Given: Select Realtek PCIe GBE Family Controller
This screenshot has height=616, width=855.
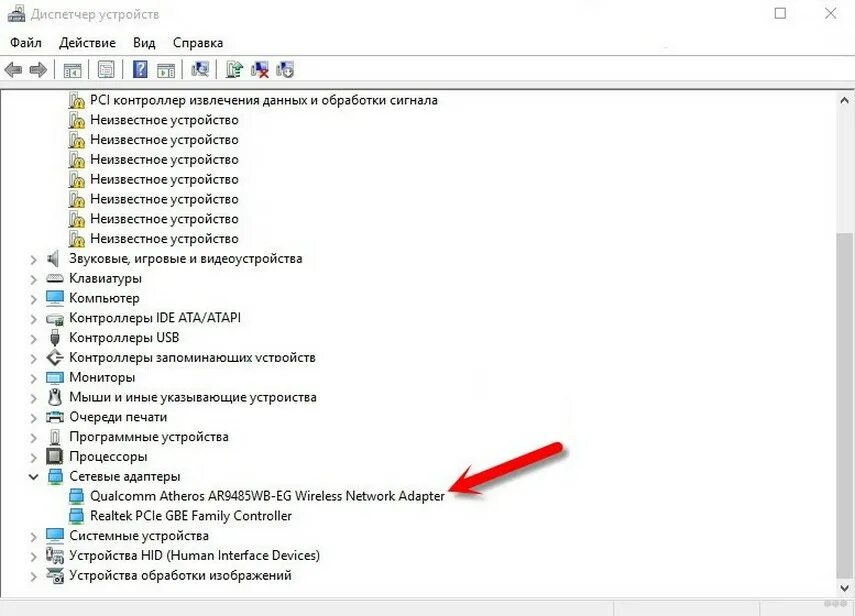Looking at the screenshot, I should (191, 516).
